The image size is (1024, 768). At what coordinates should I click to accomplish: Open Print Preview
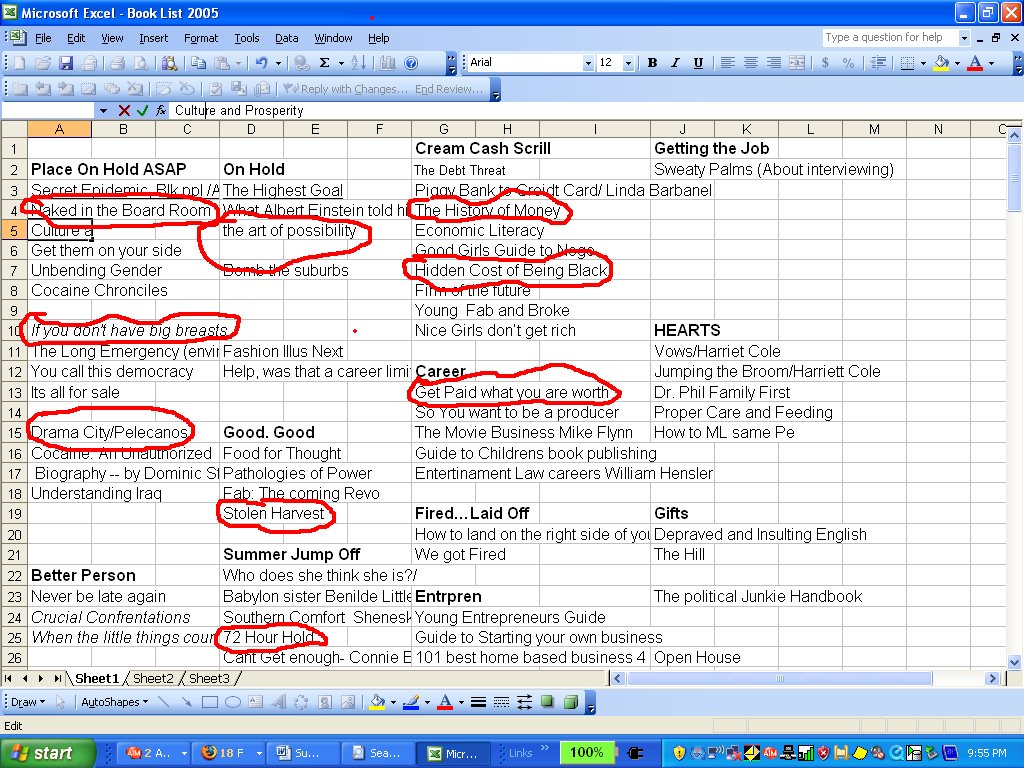[140, 63]
